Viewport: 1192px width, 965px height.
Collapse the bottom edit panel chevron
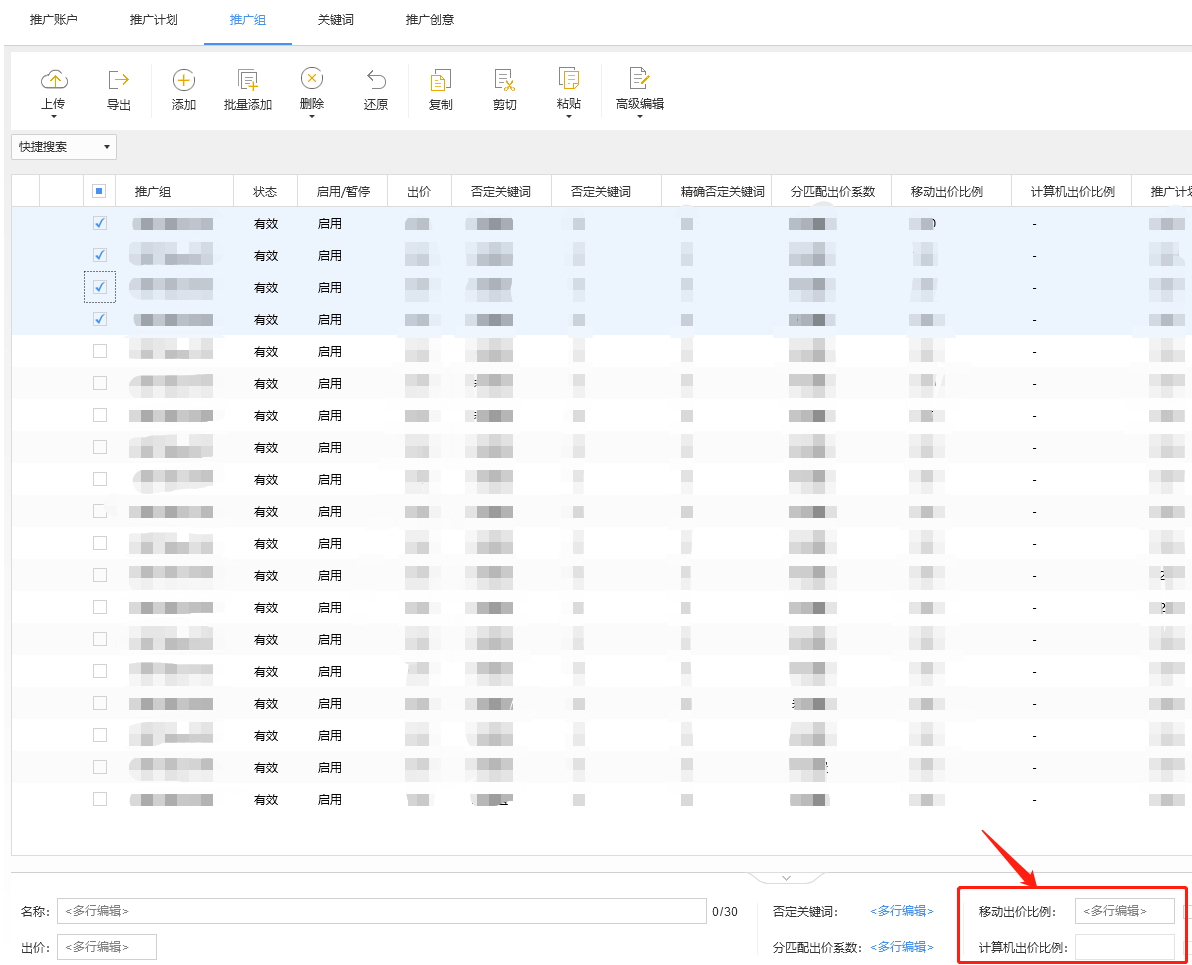point(786,878)
